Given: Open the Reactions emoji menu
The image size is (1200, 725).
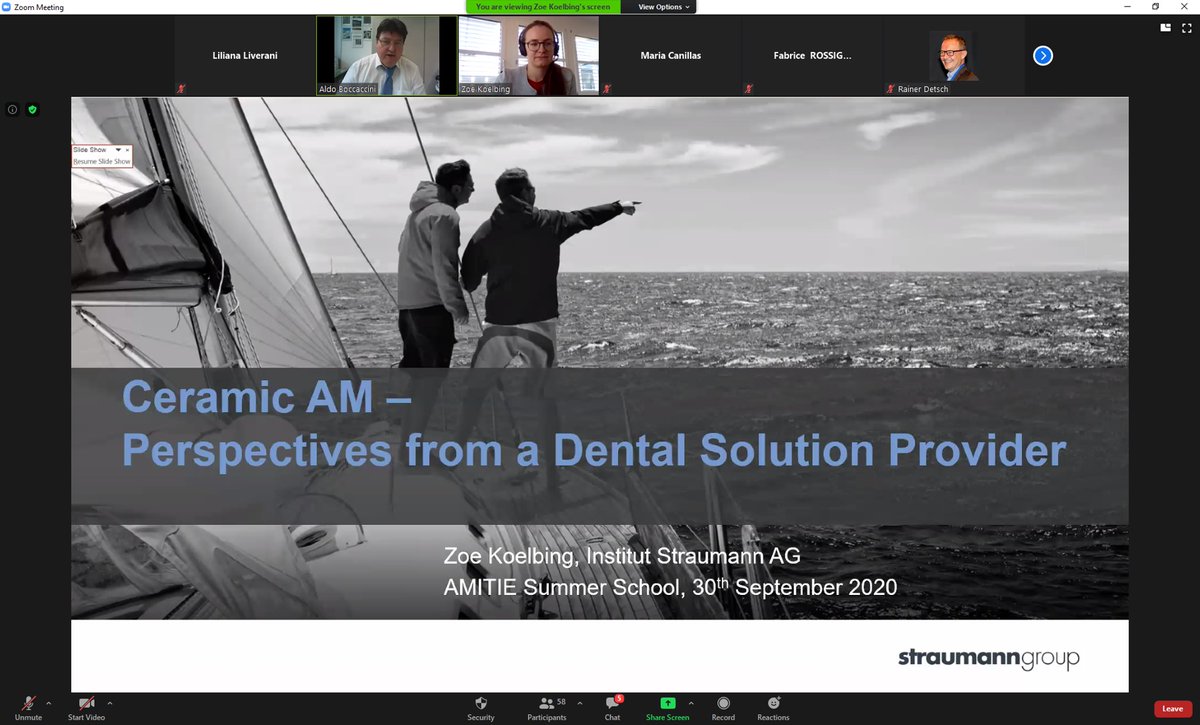Looking at the screenshot, I should click(773, 704).
